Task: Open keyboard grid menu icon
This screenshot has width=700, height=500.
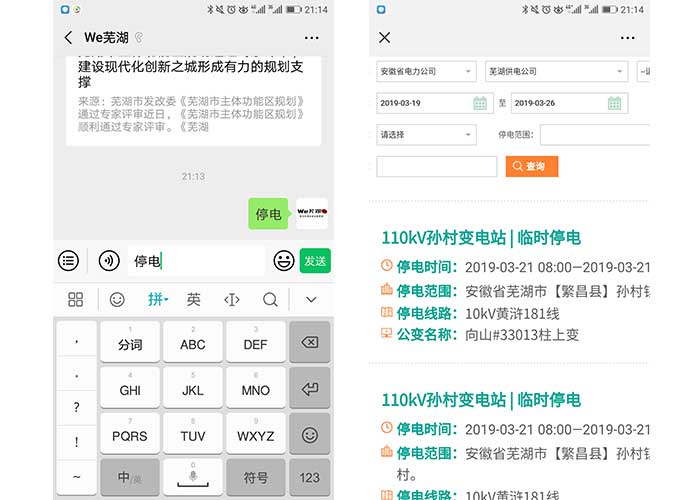Action: [x=76, y=299]
